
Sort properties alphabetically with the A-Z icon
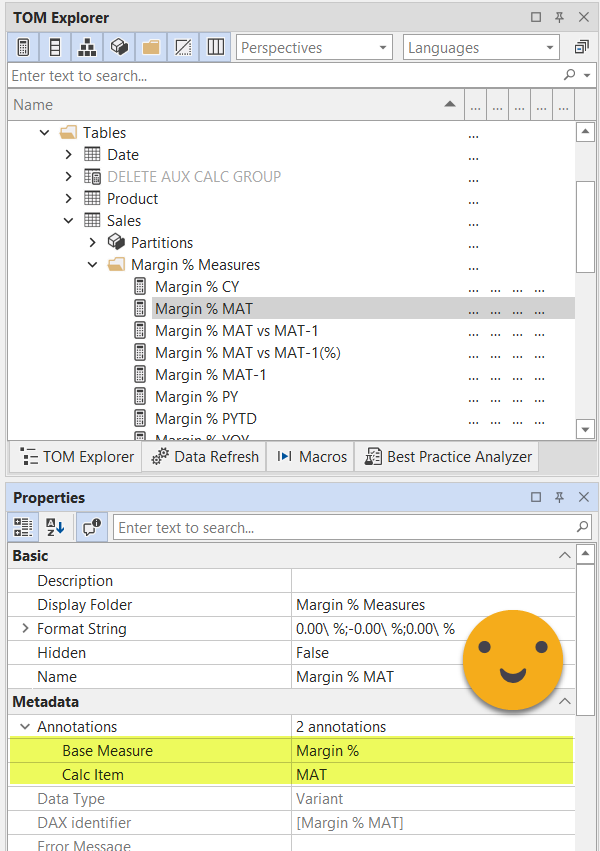click(55, 527)
